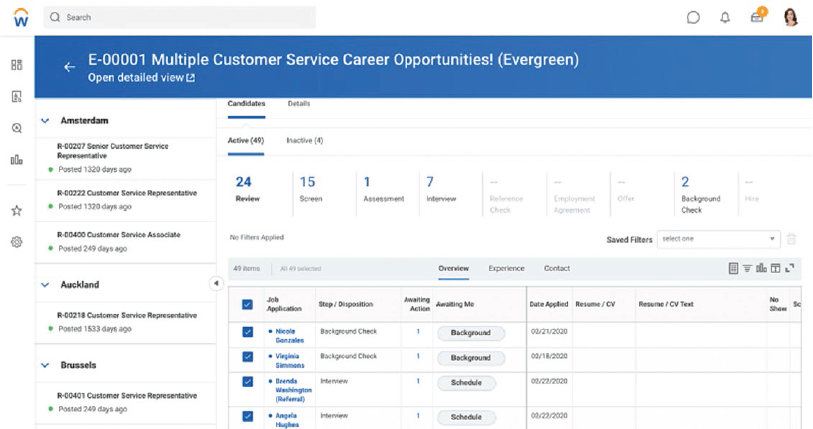Screen dimensions: 813x429
Task: Open the table filter icon
Action: pos(747,268)
